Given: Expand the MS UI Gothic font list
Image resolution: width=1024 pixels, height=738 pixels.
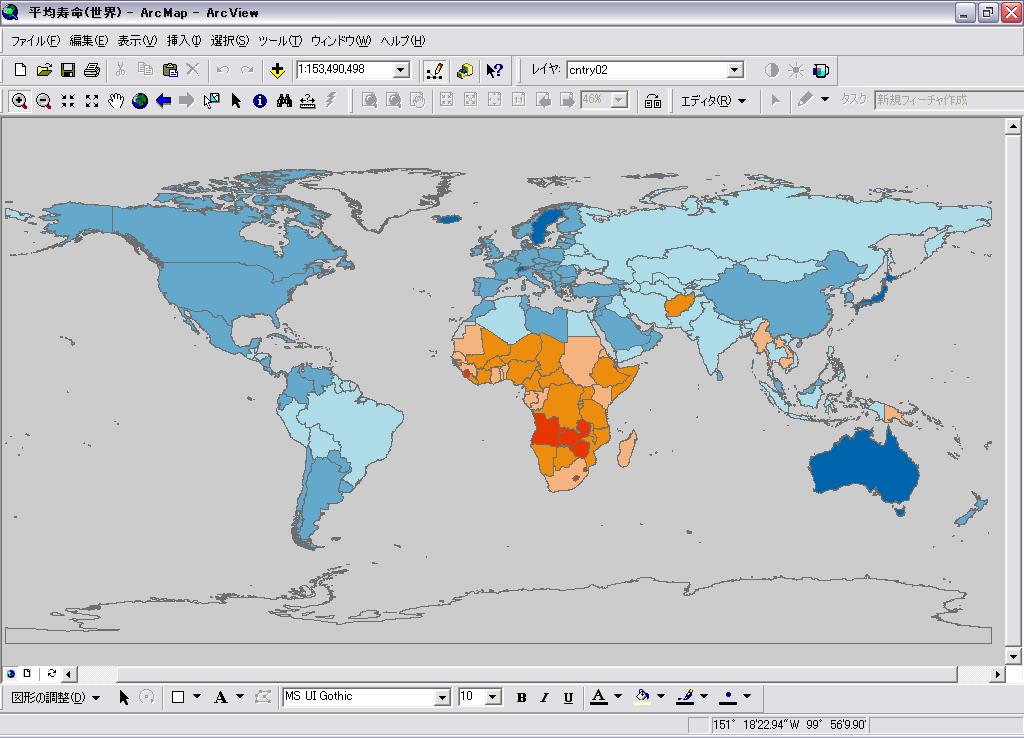Looking at the screenshot, I should tap(441, 697).
